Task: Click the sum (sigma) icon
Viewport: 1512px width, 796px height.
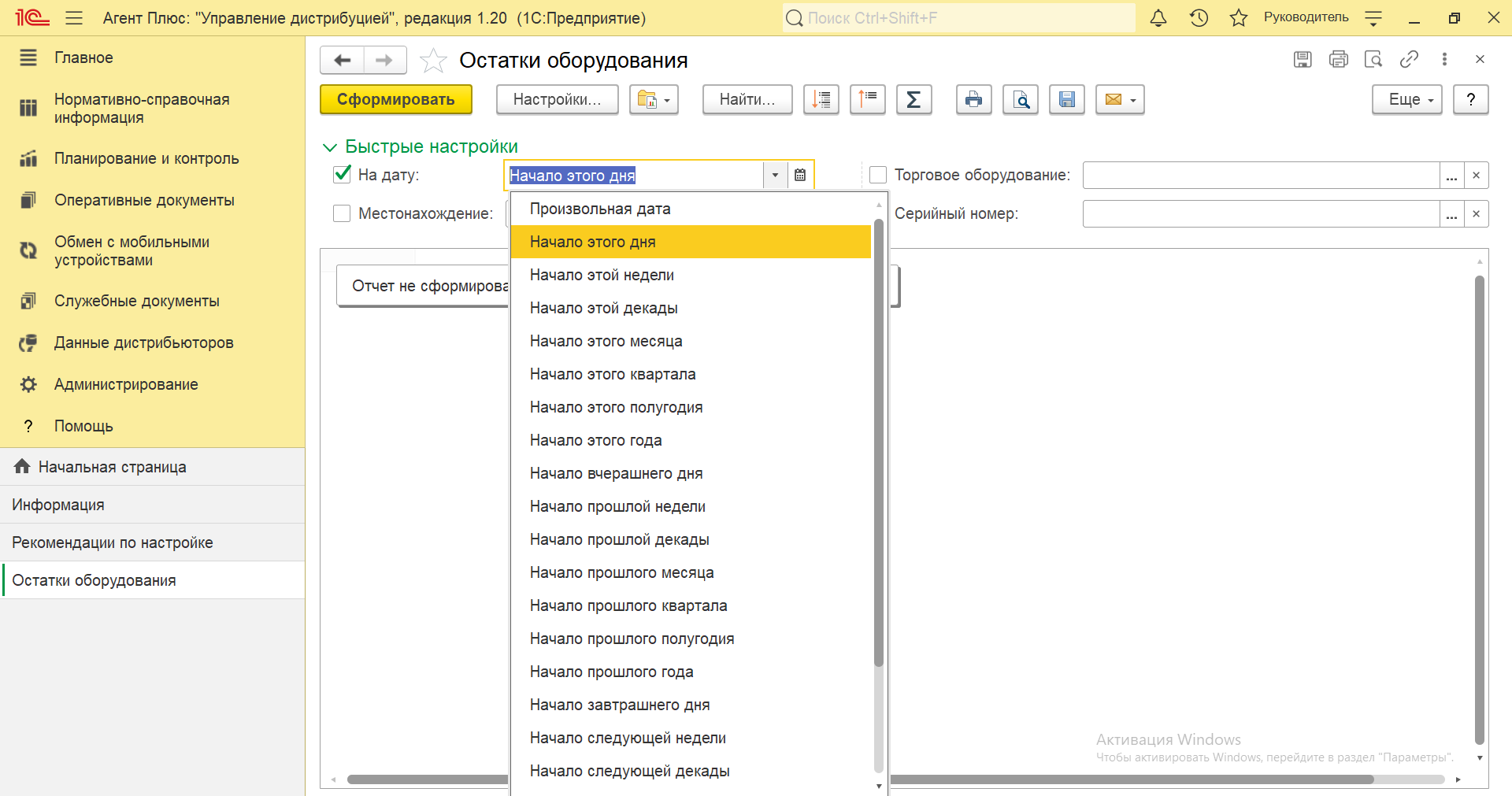Action: [x=914, y=99]
